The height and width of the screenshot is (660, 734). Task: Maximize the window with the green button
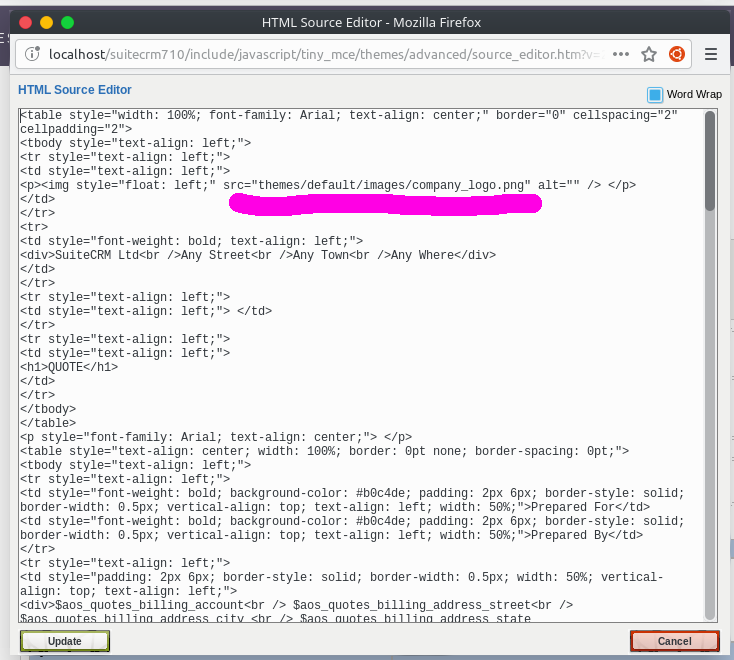click(67, 22)
